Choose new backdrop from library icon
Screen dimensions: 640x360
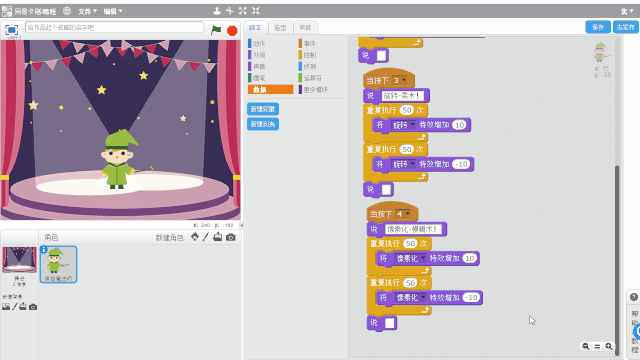(6, 307)
